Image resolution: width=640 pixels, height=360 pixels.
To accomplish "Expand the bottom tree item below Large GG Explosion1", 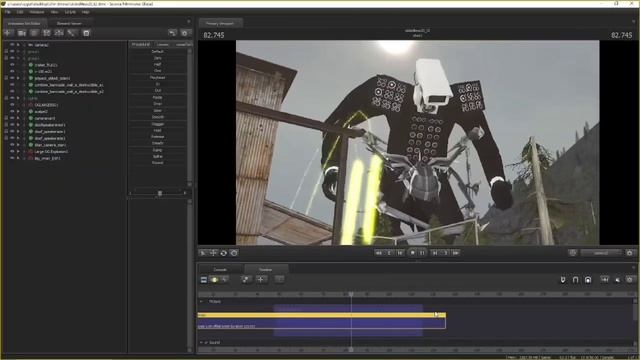I will tap(18, 158).
